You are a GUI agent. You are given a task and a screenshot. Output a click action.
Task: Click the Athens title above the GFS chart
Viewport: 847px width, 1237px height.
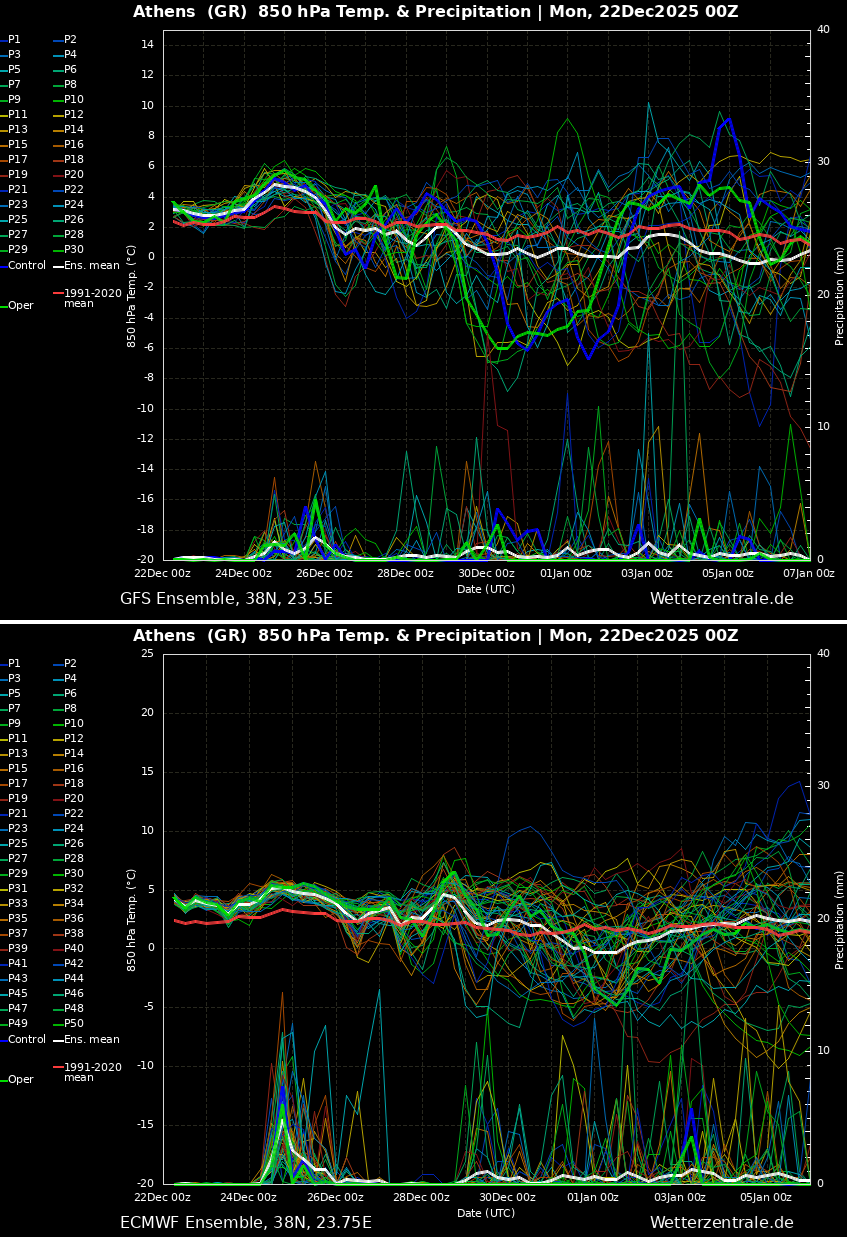[435, 12]
